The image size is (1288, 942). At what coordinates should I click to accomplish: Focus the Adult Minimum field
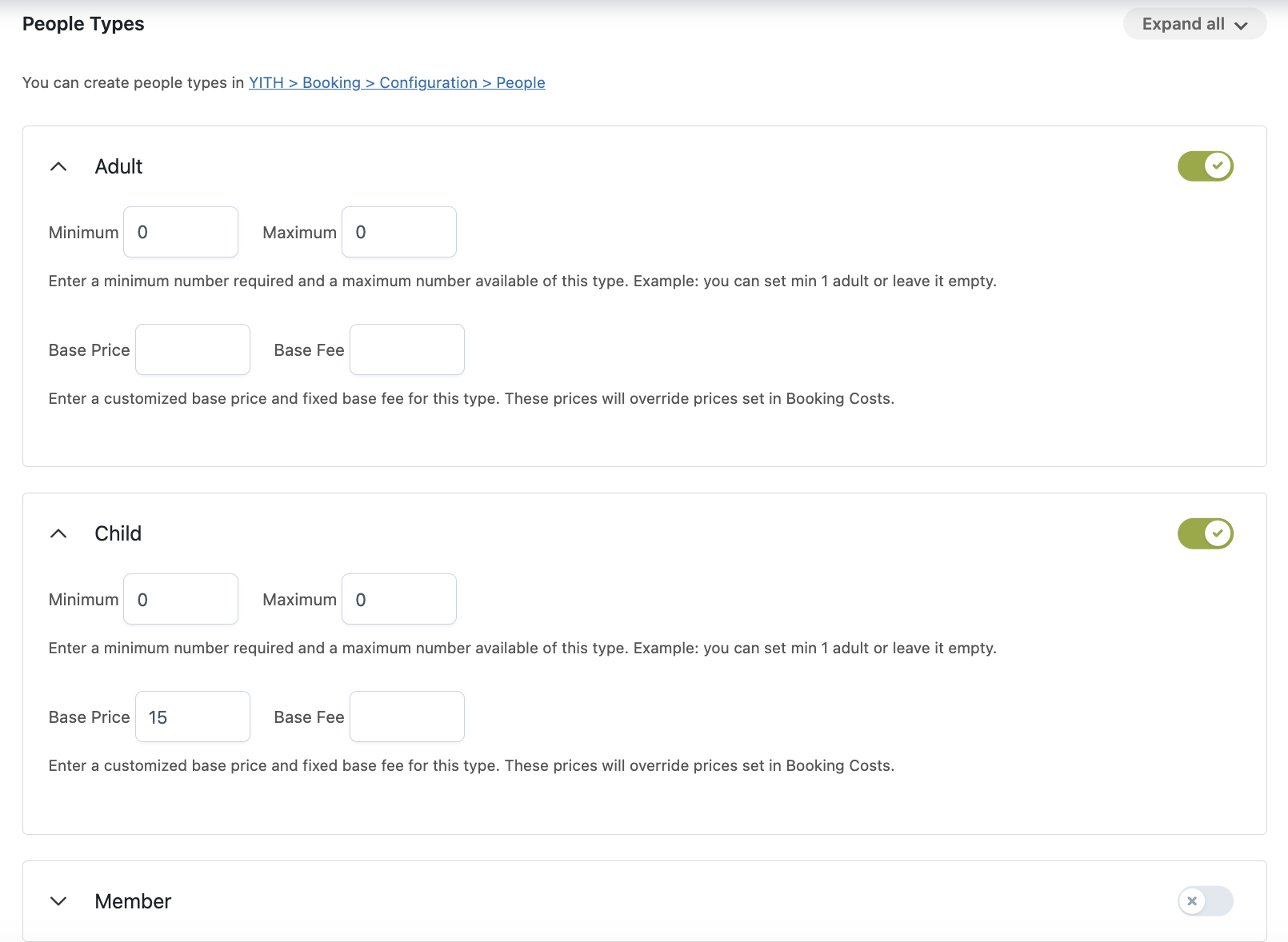tap(181, 232)
